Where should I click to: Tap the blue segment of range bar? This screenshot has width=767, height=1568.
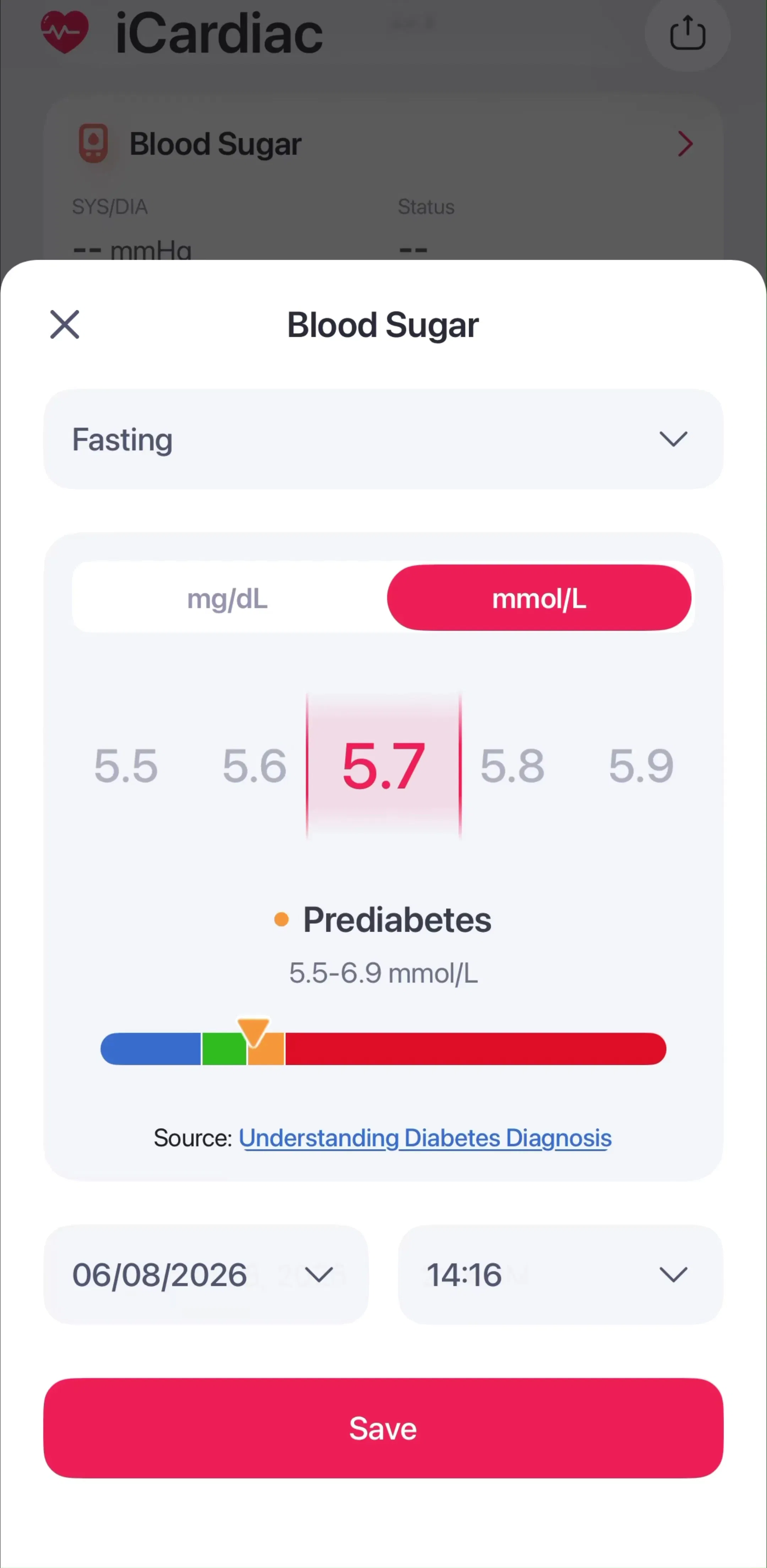151,1049
